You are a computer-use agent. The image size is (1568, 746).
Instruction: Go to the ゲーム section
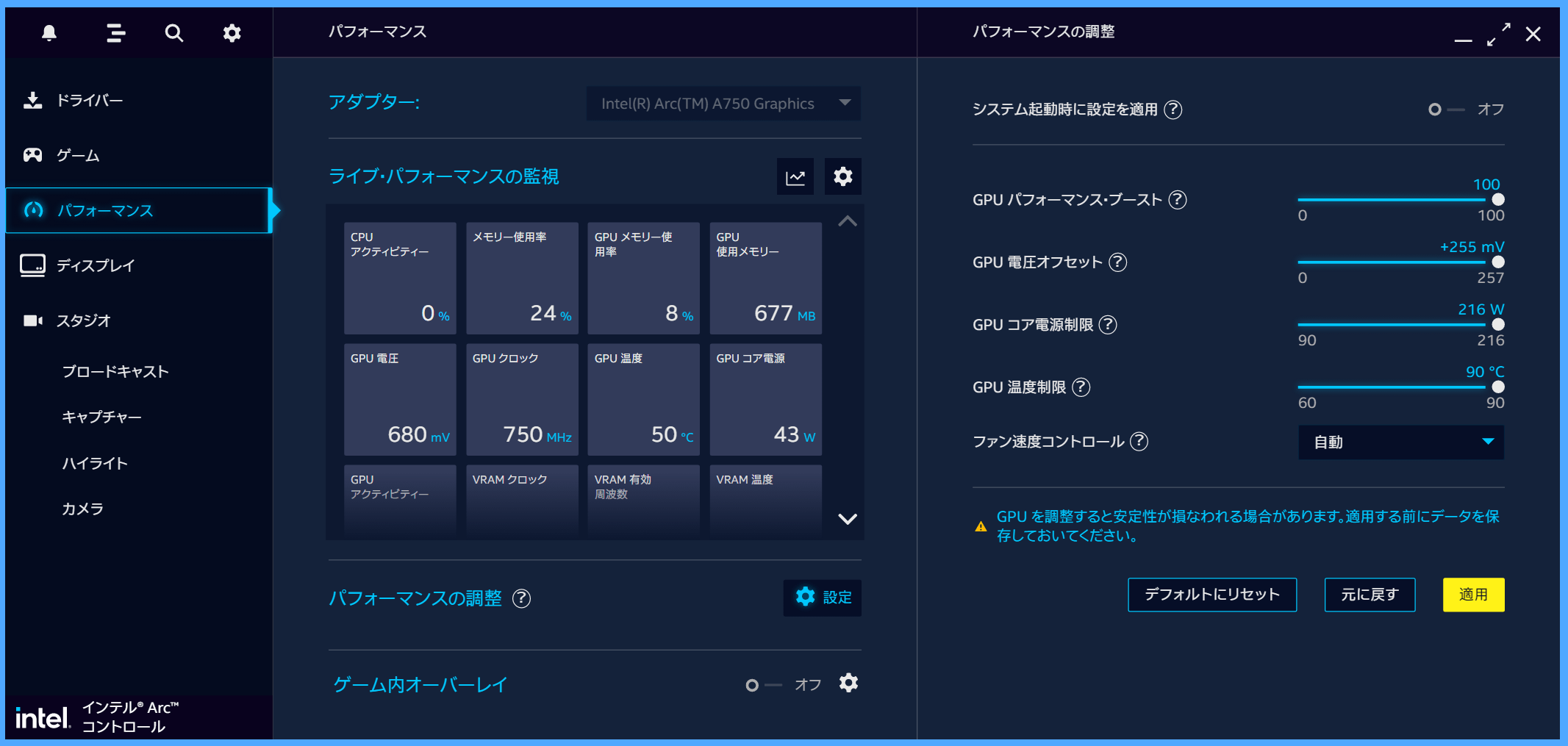click(139, 155)
